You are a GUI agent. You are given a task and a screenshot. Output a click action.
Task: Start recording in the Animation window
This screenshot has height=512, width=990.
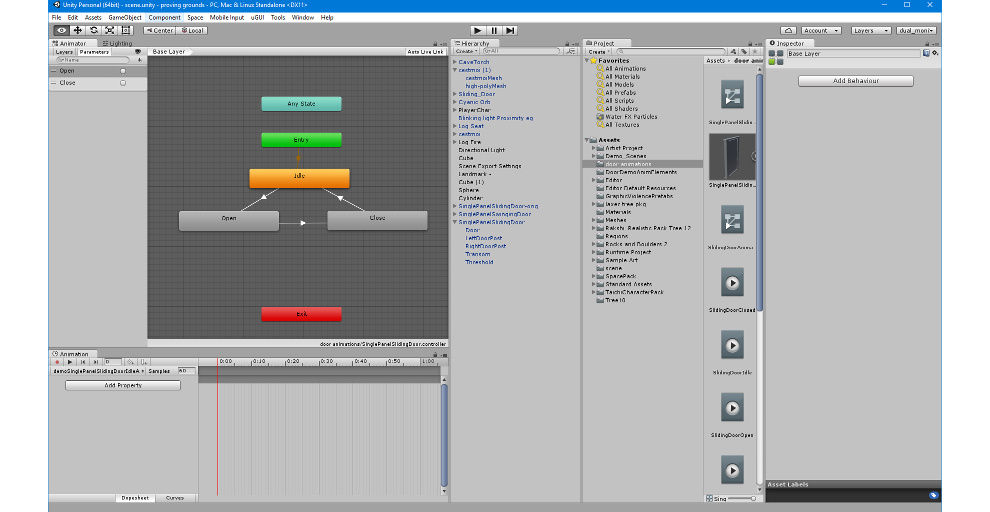[x=57, y=362]
